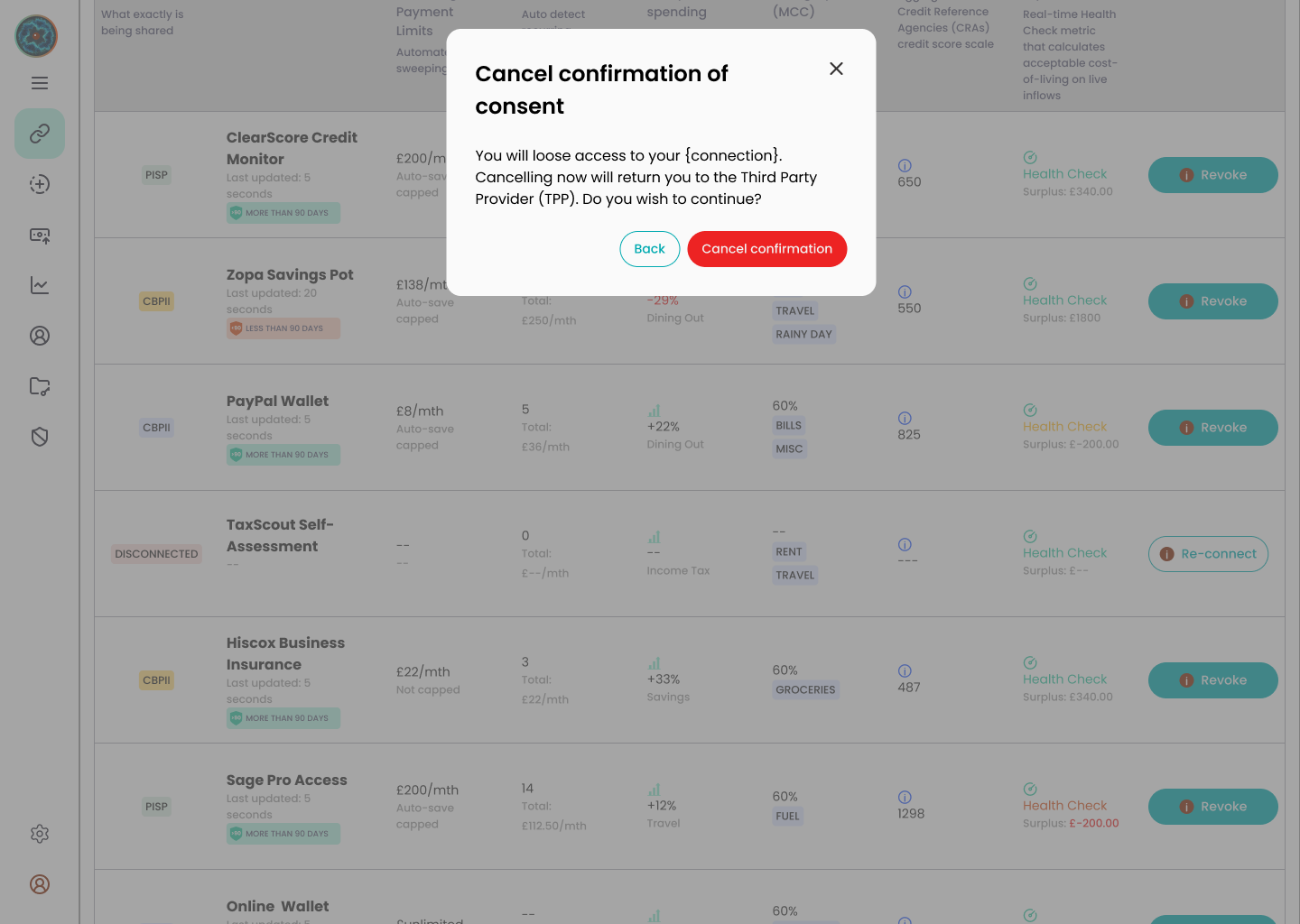This screenshot has width=1300, height=924.
Task: Close the cancel confirmation dialog
Action: tap(836, 69)
